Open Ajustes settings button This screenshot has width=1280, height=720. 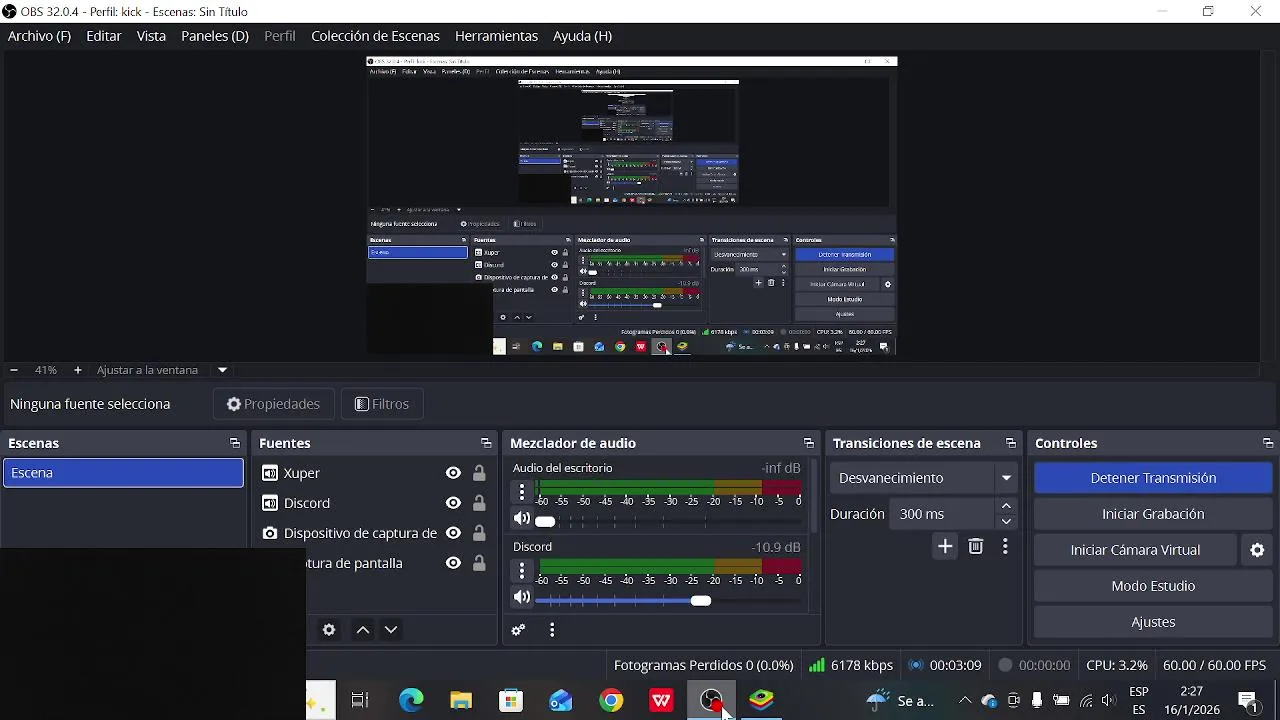[x=1153, y=622]
